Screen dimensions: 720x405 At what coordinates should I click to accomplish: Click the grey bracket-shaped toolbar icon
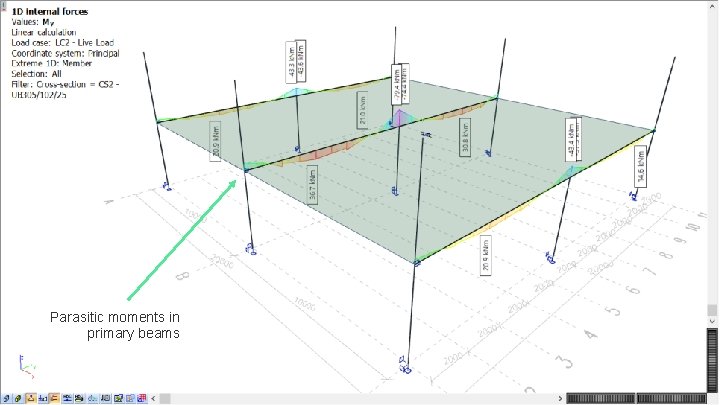[105, 398]
